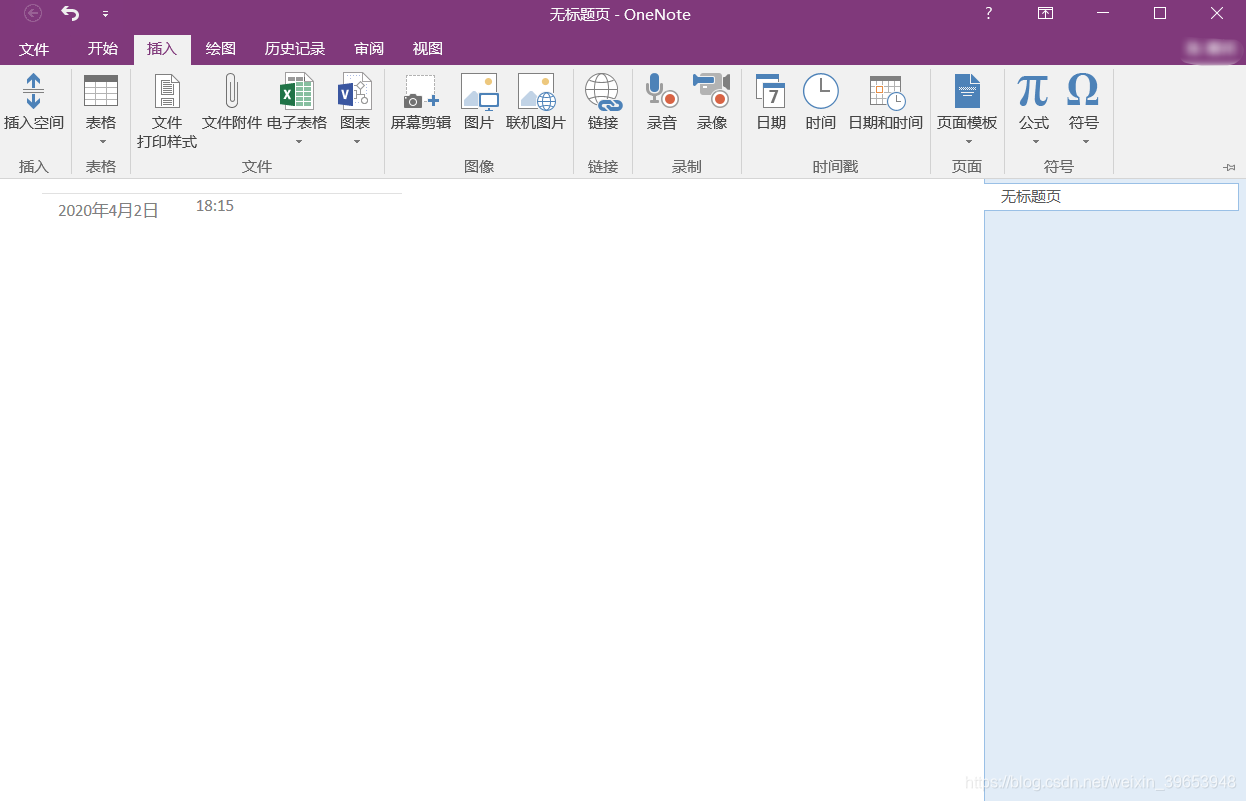1246x801 pixels.
Task: Click the page time 18:15
Action: (215, 205)
